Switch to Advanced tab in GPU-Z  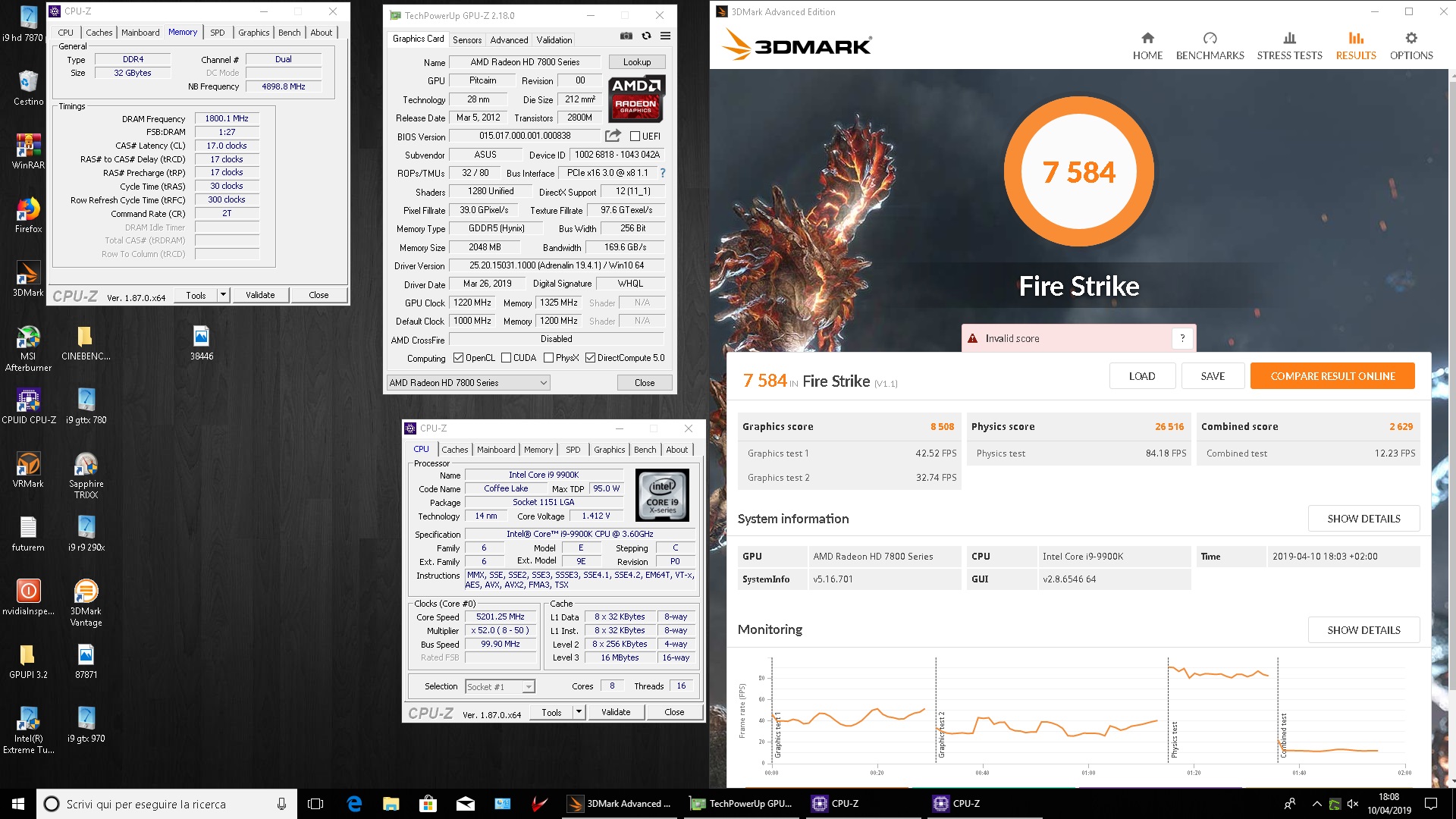pos(509,40)
